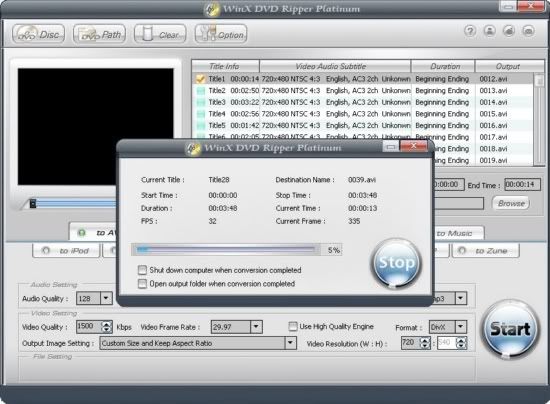
Task: Click the Clear list button
Action: 160,34
